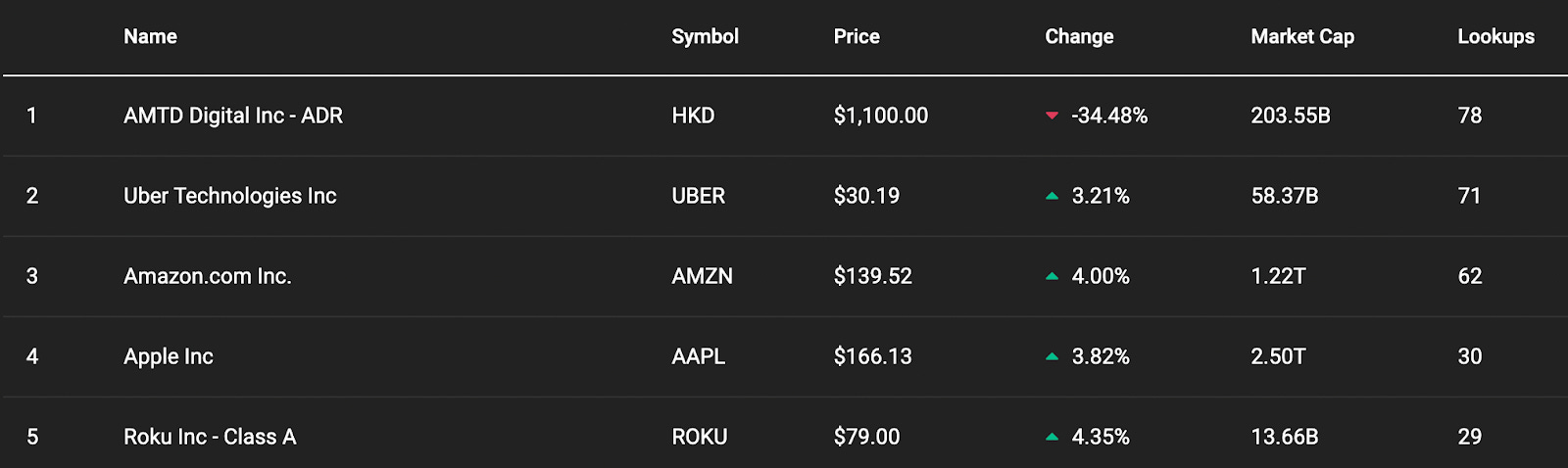This screenshot has height=468, width=1568.
Task: Open the Apple Inc entry
Action: [x=169, y=356]
